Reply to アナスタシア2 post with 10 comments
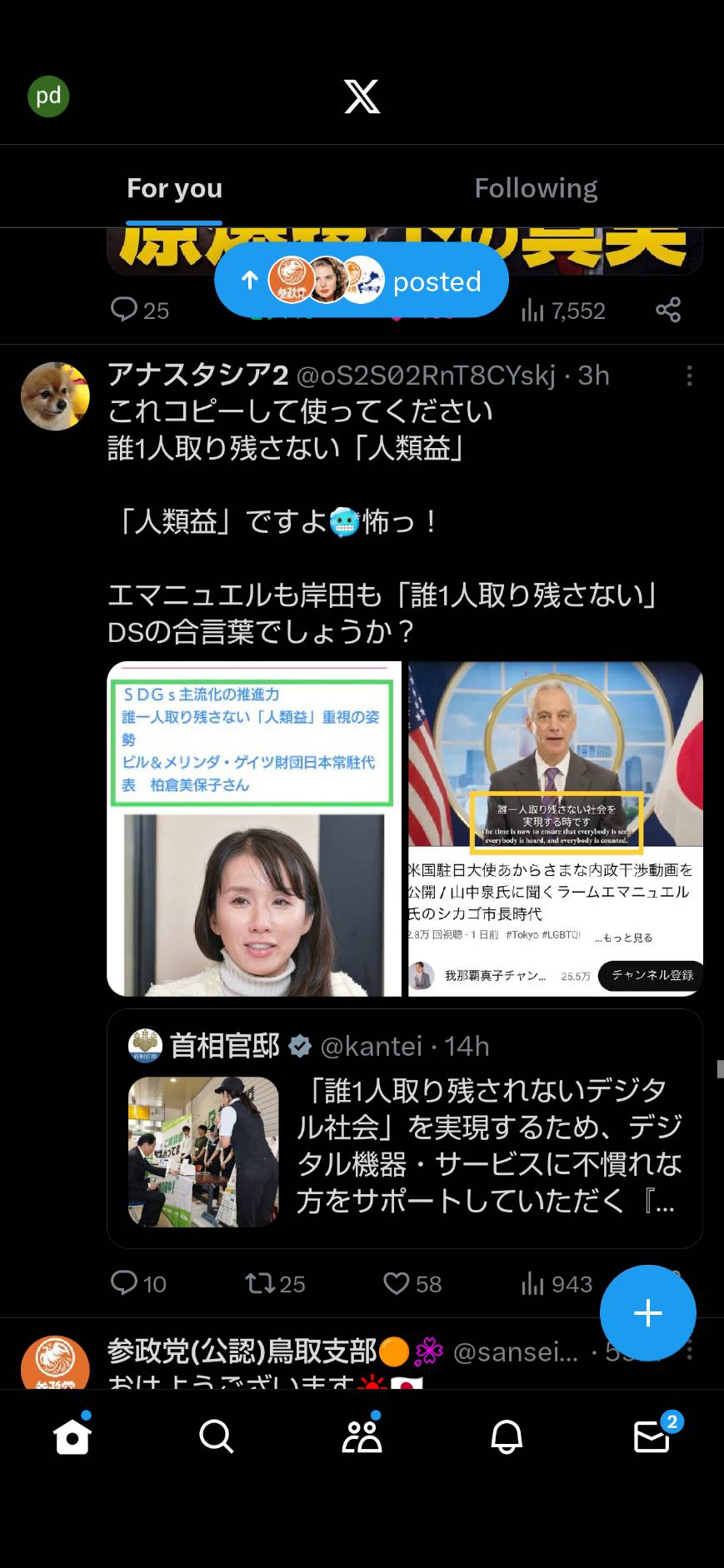The width and height of the screenshot is (724, 1568). [138, 1283]
